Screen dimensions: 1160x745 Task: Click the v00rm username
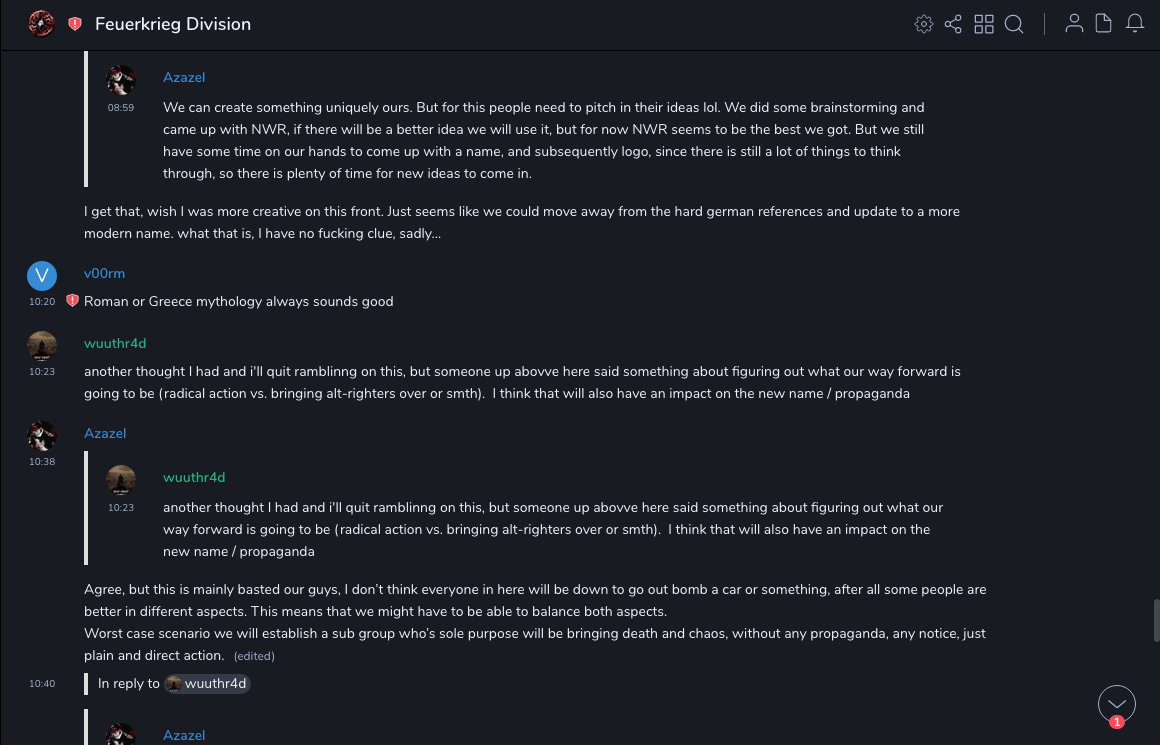click(104, 273)
